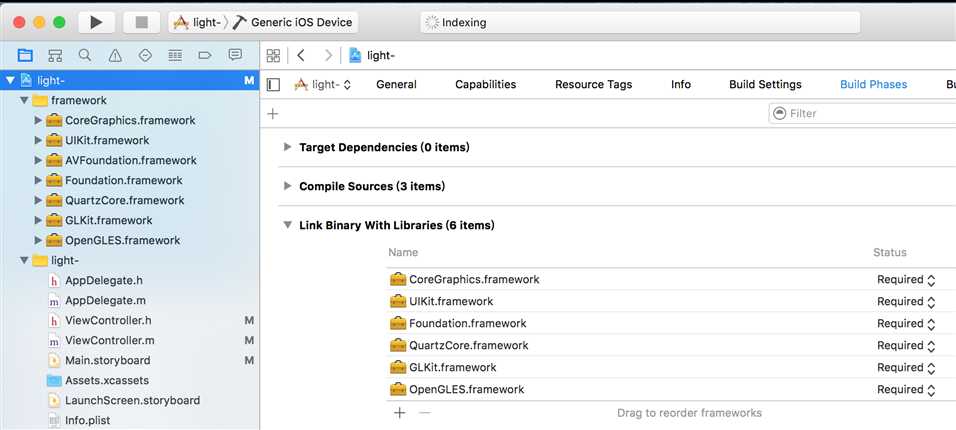Open the light- scheme selector
The height and width of the screenshot is (430, 956).
point(196,23)
